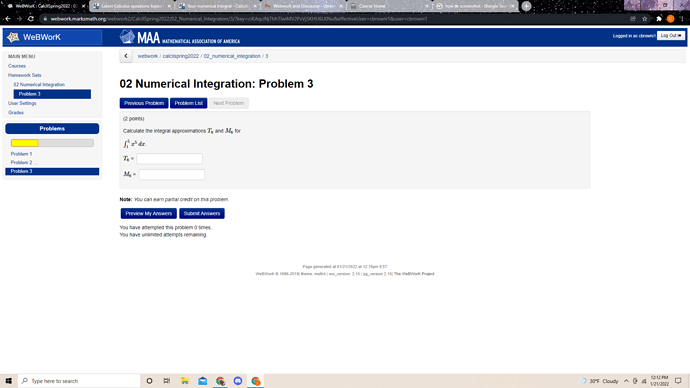Close the WeBWorK CalcIISpring2022 browser tab

84,6
